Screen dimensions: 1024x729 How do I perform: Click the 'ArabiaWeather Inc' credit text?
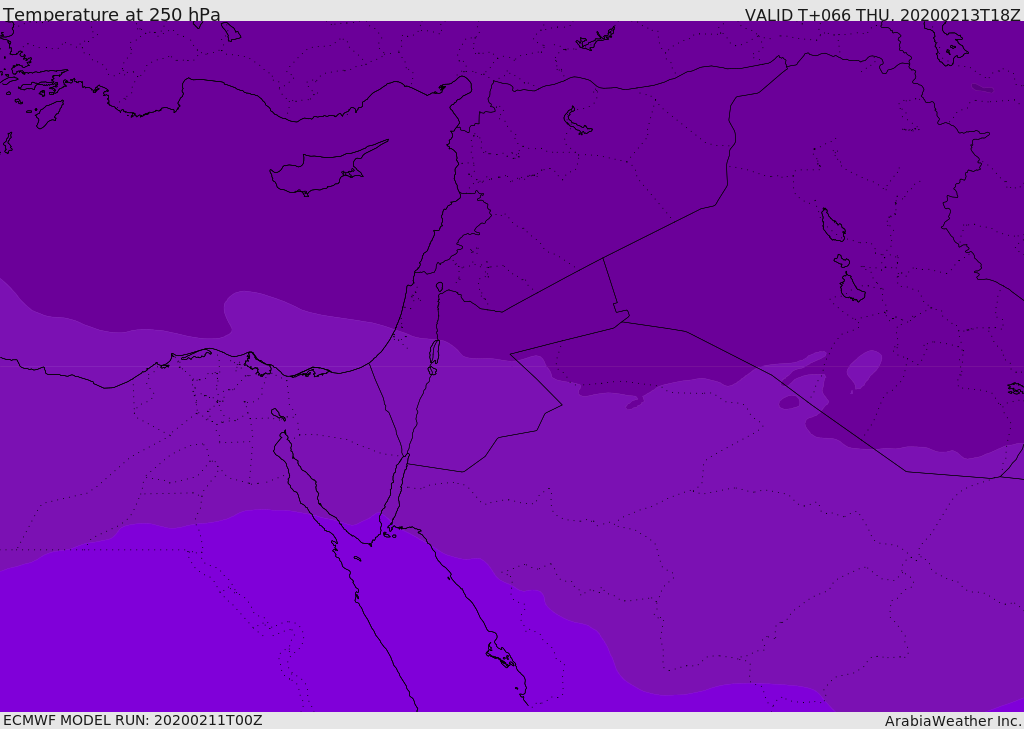point(952,721)
